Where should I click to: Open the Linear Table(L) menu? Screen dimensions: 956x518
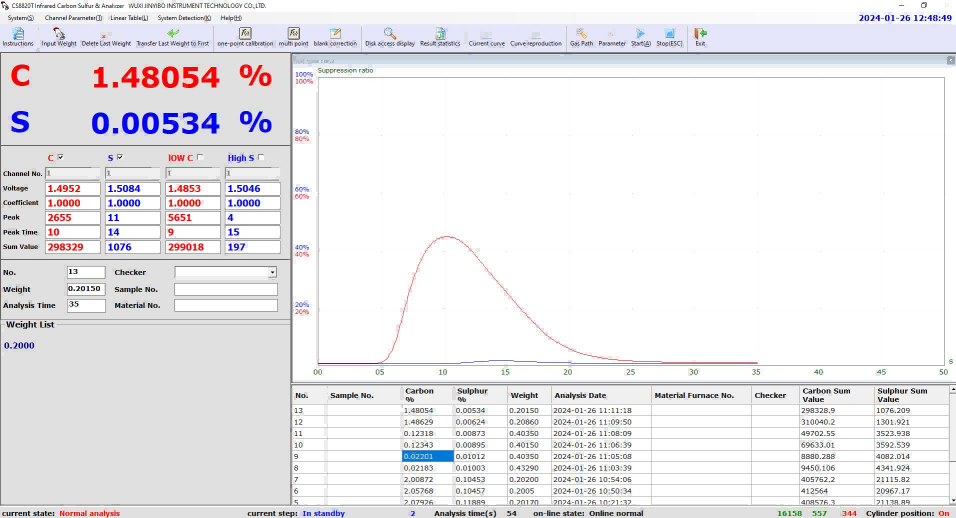(129, 18)
